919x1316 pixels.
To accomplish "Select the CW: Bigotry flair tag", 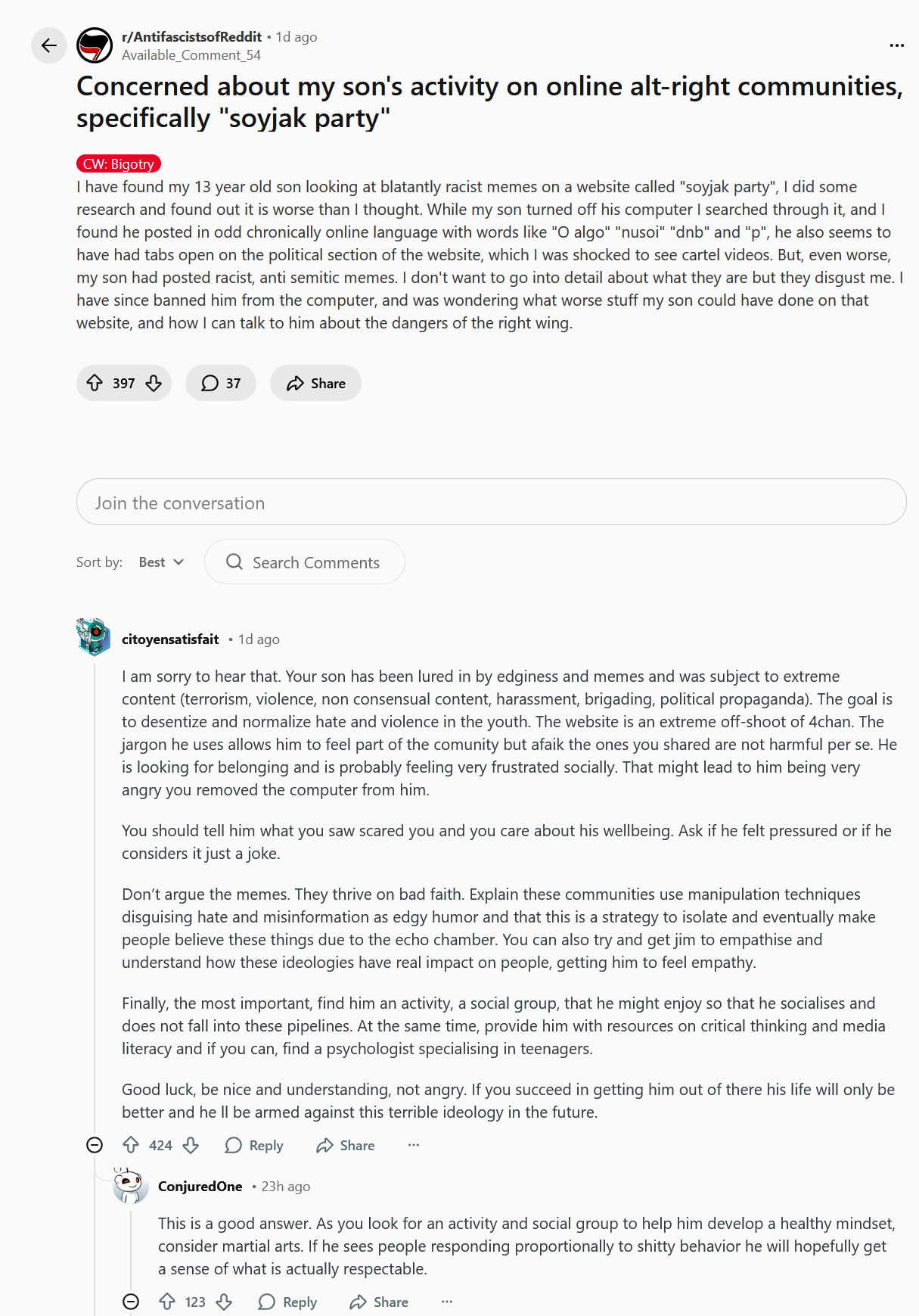I will point(119,163).
